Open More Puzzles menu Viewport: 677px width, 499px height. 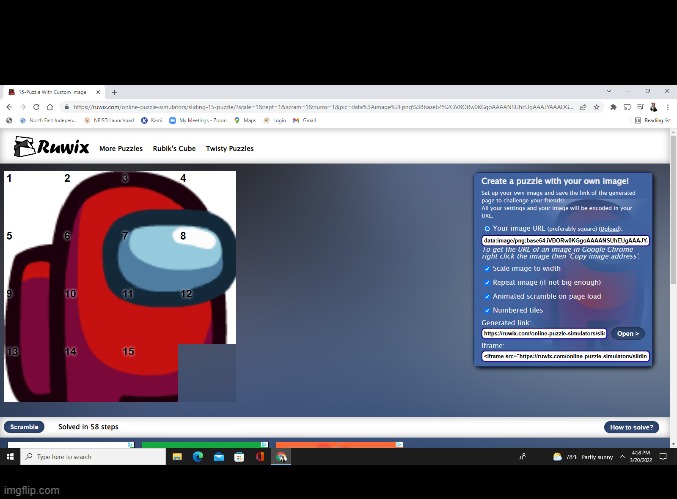coord(120,149)
